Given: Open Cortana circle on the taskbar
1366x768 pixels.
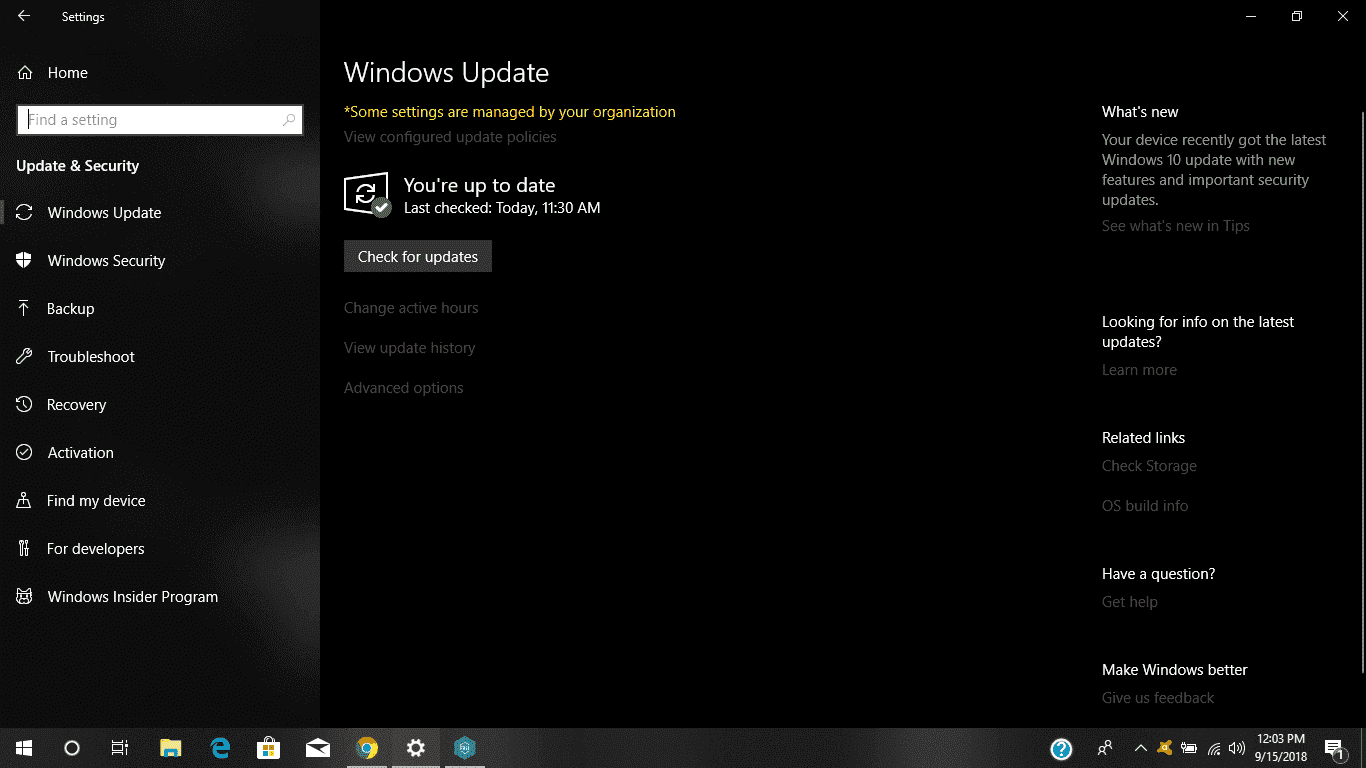Looking at the screenshot, I should click(72, 748).
